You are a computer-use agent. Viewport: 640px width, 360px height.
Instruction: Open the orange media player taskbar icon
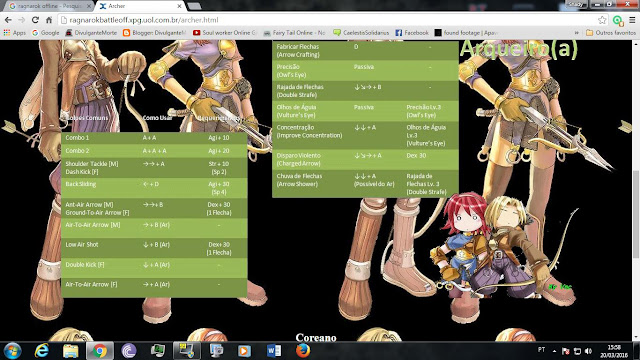(244, 351)
